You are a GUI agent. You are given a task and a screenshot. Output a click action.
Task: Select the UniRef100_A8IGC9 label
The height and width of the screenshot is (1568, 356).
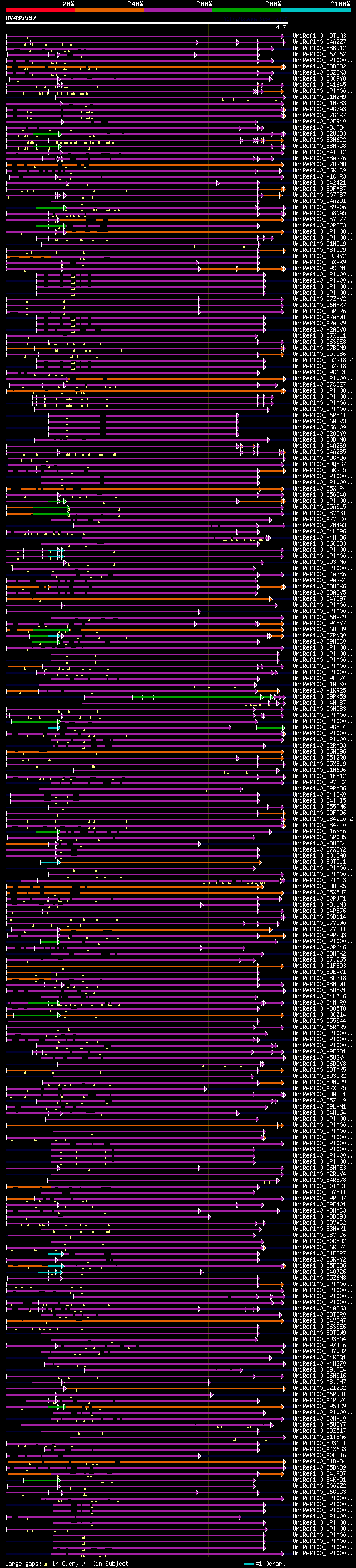[319, 250]
